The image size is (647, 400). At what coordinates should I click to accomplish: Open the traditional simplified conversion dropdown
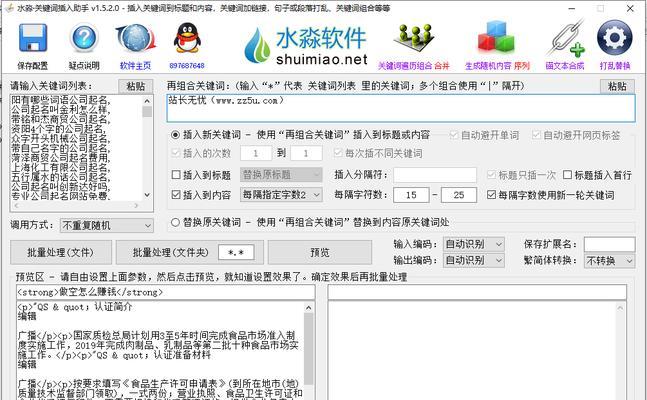point(609,261)
